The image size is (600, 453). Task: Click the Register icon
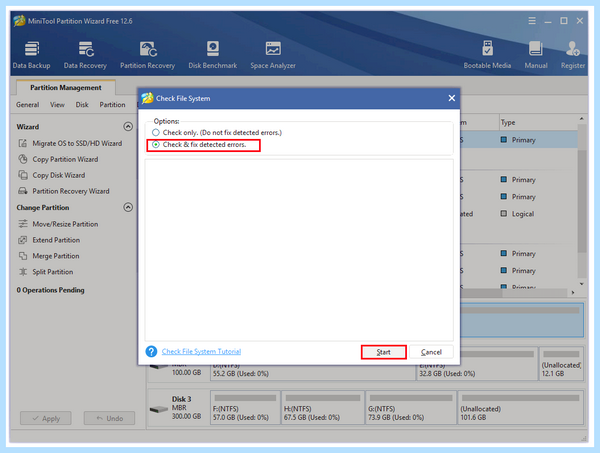coord(573,49)
